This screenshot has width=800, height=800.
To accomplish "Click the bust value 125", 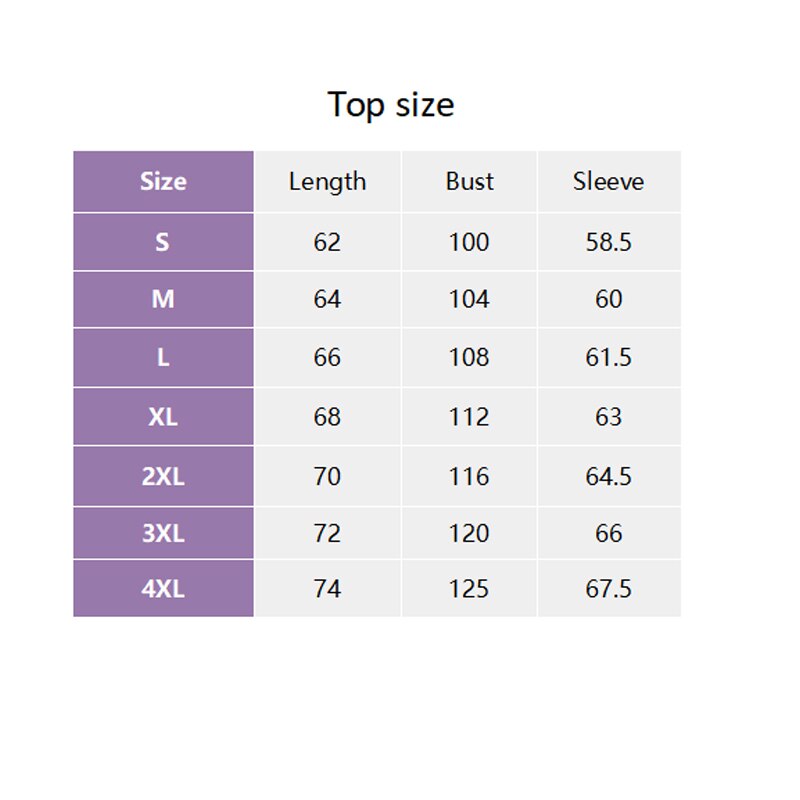I will [x=469, y=589].
